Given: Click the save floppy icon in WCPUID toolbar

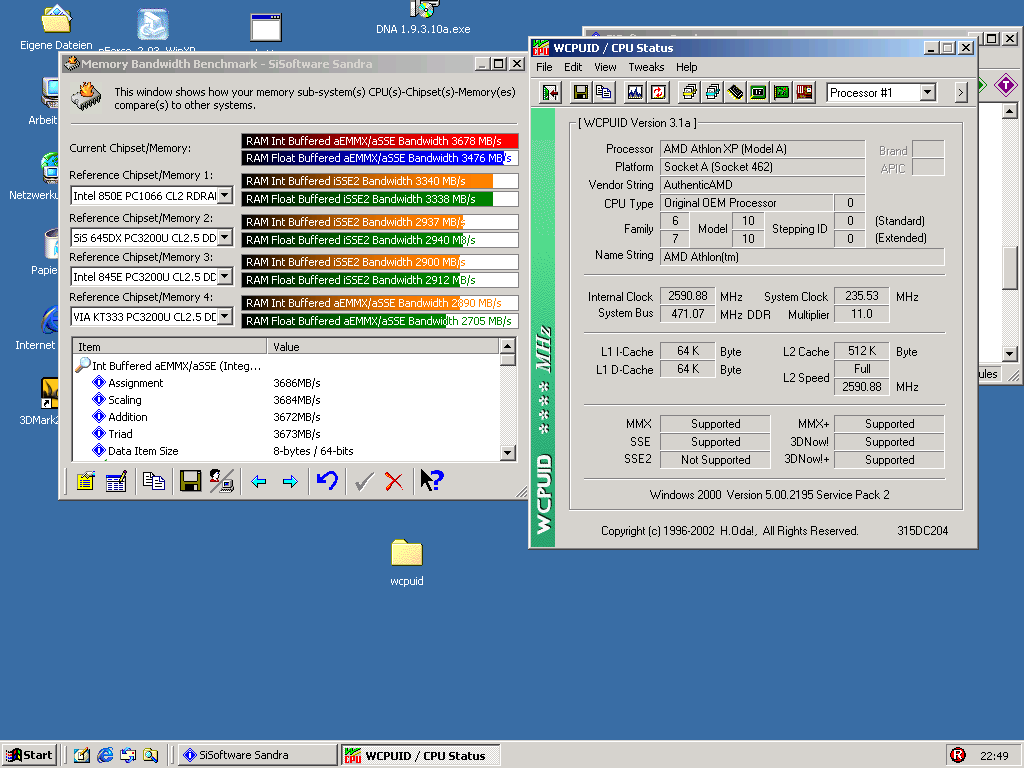Looking at the screenshot, I should [581, 93].
